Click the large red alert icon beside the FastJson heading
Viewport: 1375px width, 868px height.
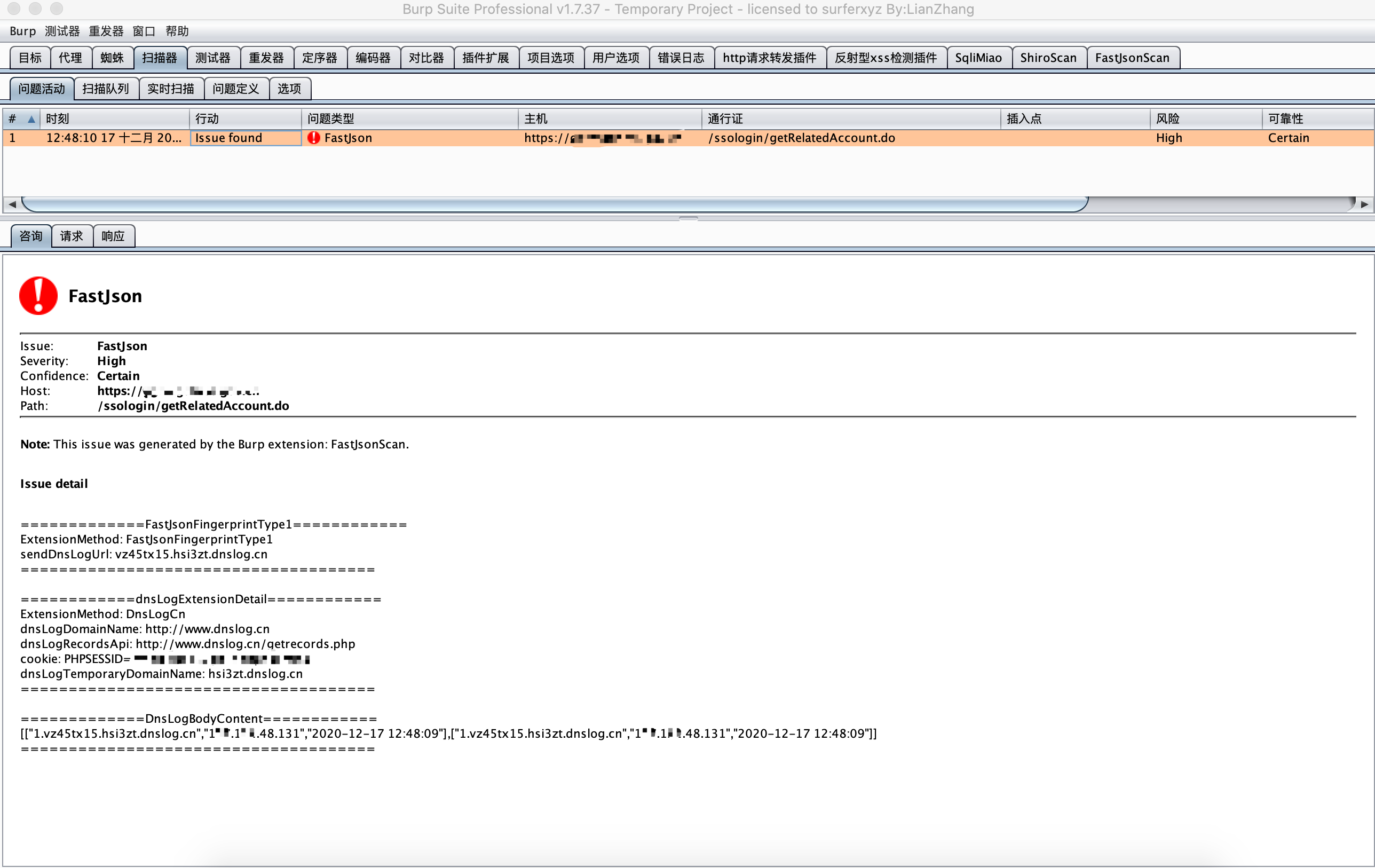coord(38,296)
